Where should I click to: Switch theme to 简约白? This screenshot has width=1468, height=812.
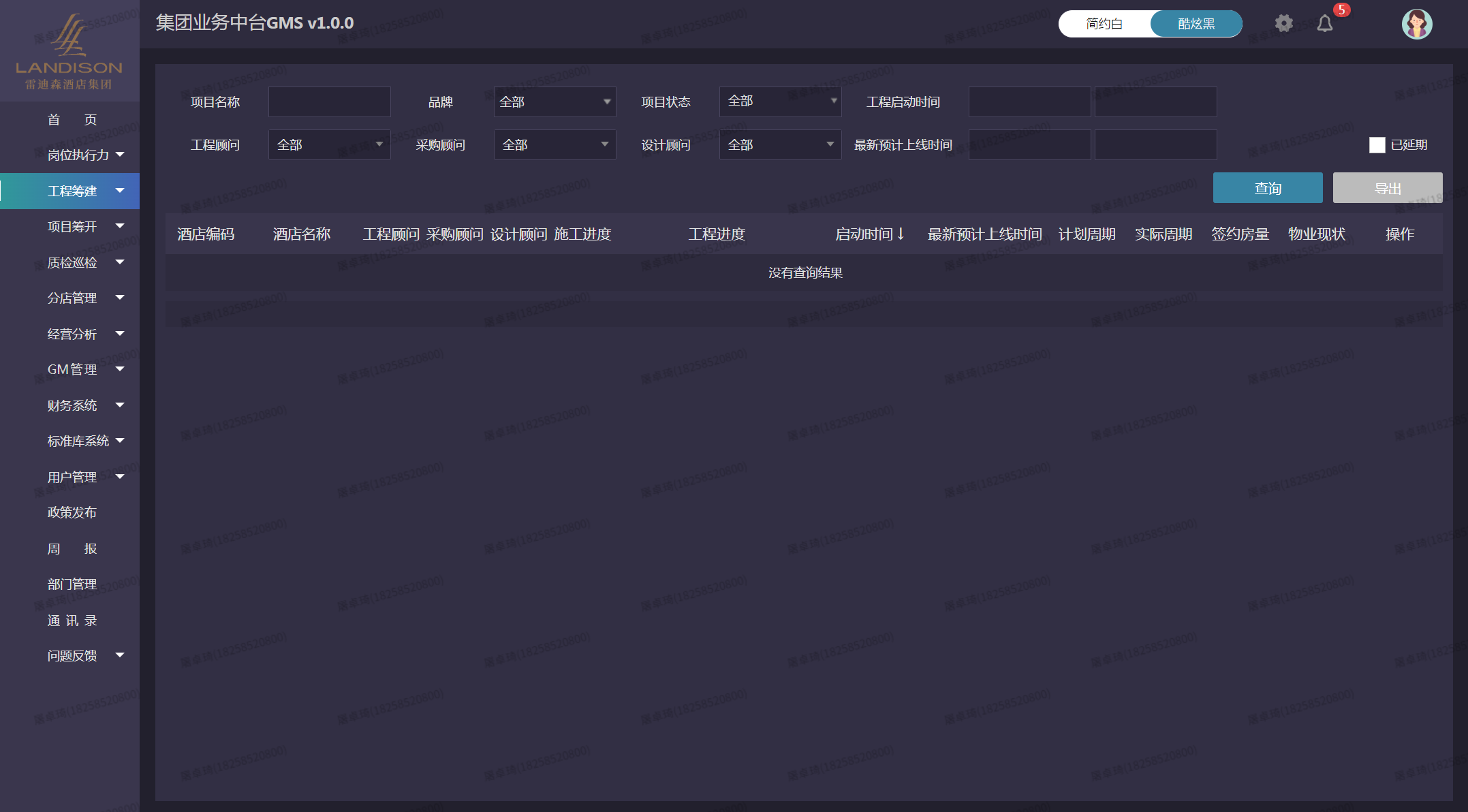(x=1104, y=24)
